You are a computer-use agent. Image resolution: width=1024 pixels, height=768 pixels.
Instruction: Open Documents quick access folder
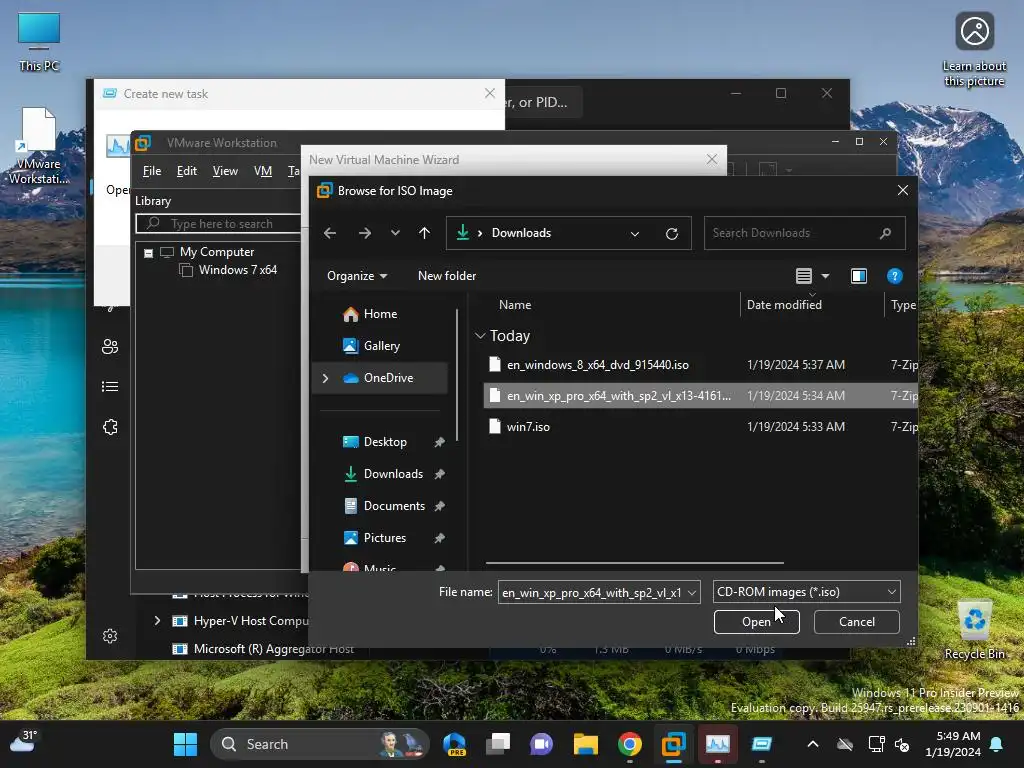tap(394, 506)
